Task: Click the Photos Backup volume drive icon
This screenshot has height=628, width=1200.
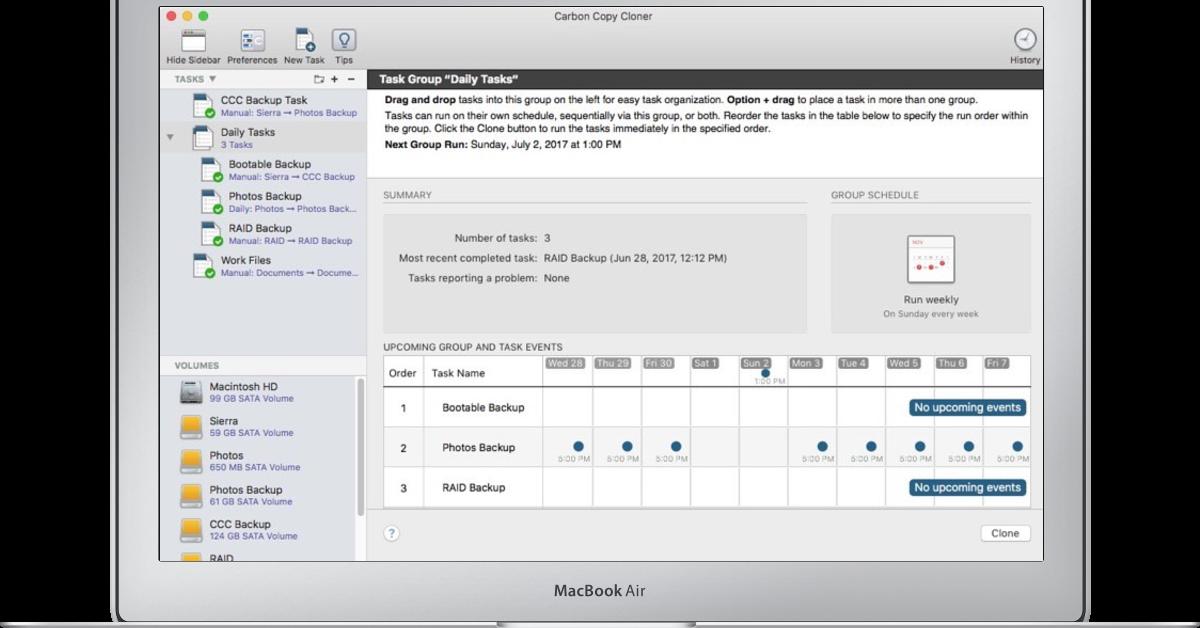Action: [x=191, y=495]
